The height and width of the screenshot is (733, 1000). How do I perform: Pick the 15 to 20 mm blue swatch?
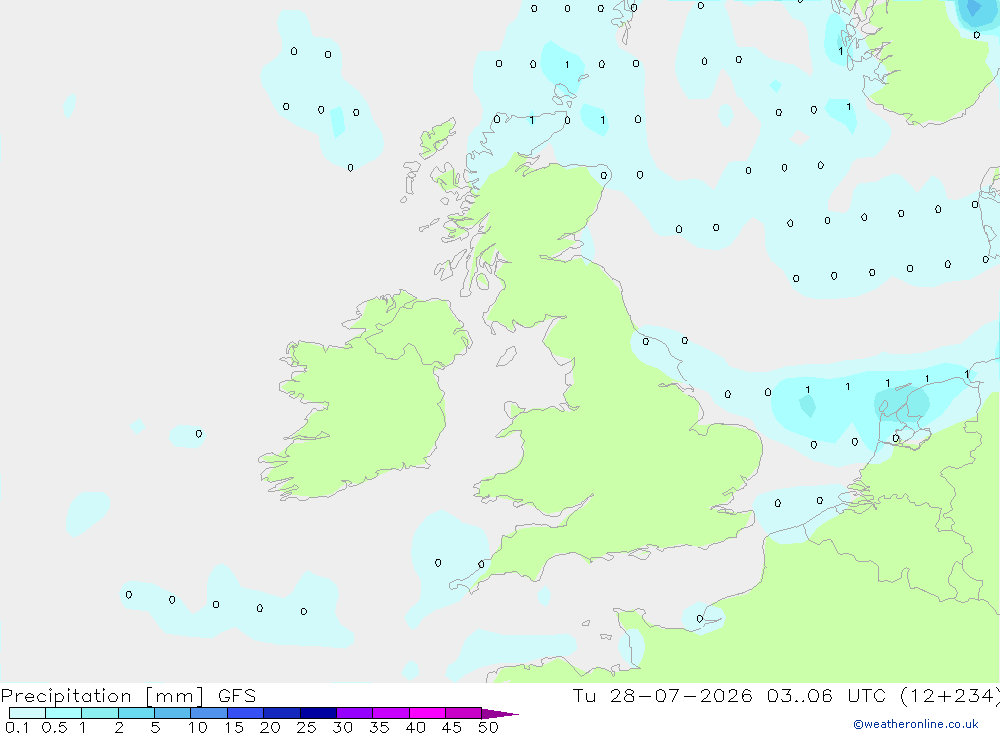246,713
